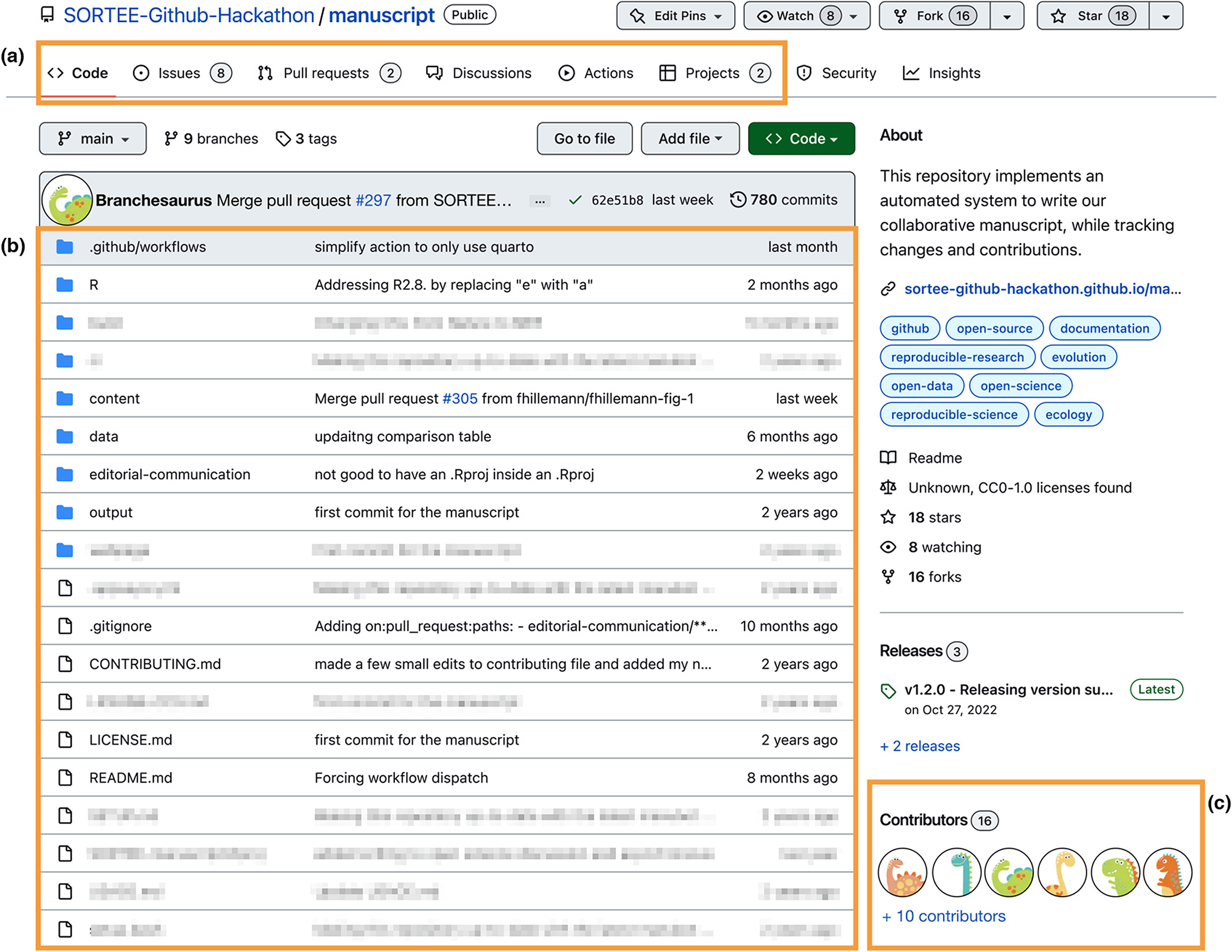The height and width of the screenshot is (952, 1232).
Task: Expand the commit message ellipsis button
Action: [540, 201]
